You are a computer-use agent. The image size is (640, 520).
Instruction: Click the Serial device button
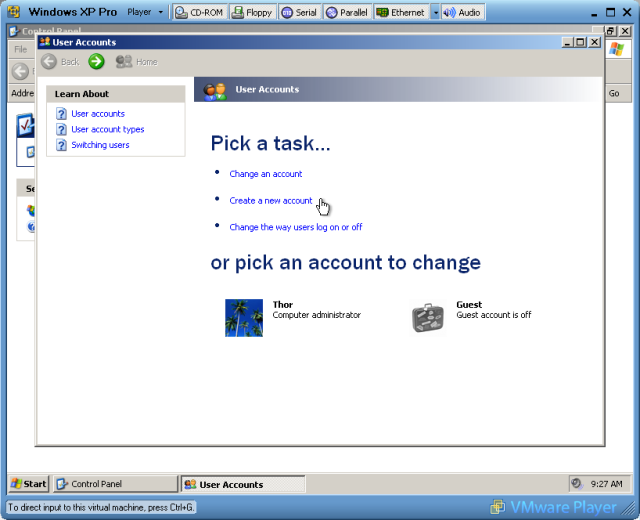(299, 13)
